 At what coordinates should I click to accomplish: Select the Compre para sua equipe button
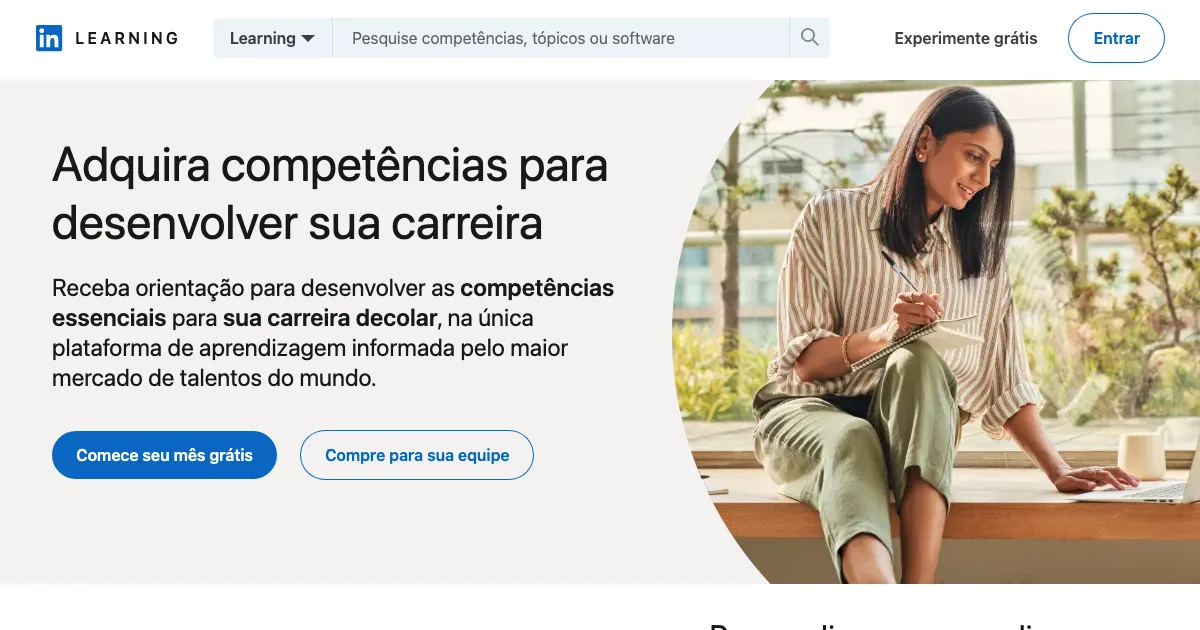[x=417, y=455]
